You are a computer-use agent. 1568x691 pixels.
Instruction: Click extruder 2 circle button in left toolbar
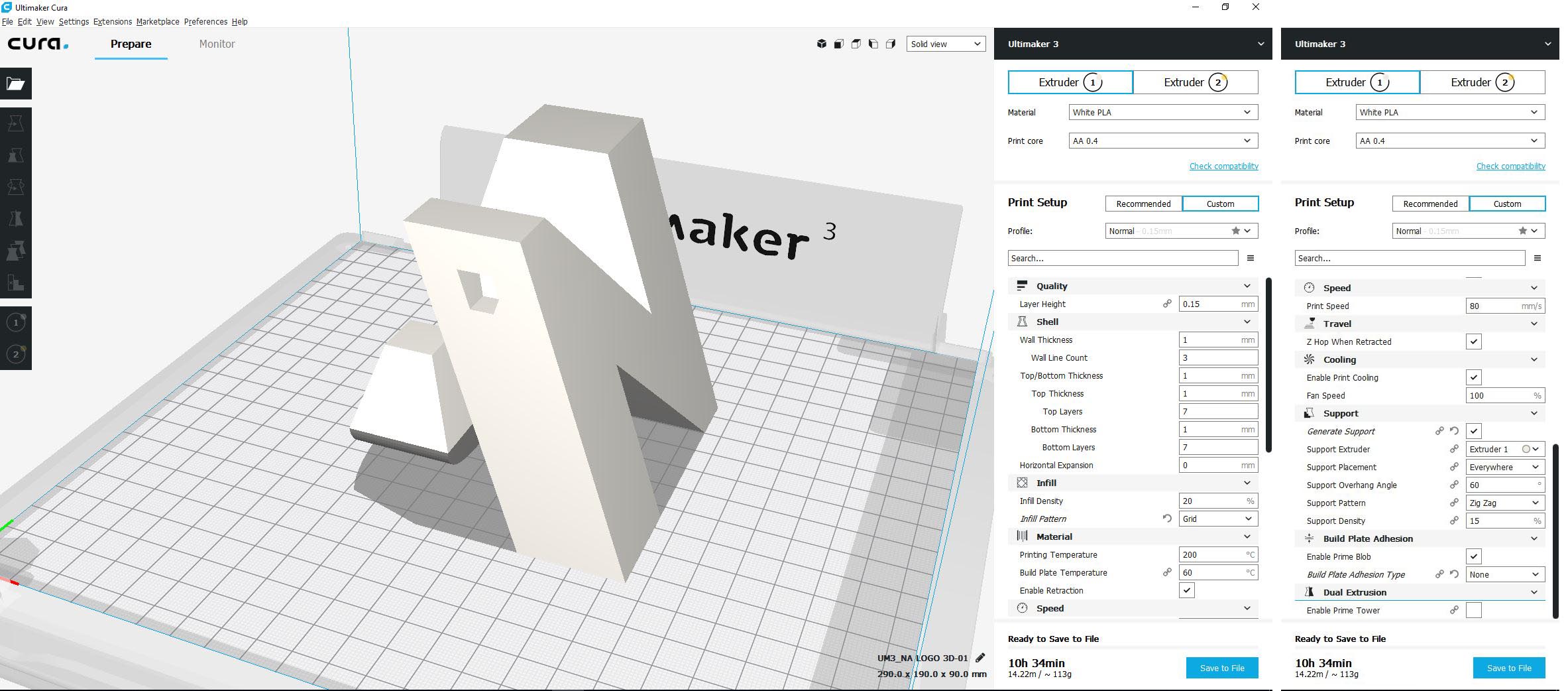click(16, 354)
